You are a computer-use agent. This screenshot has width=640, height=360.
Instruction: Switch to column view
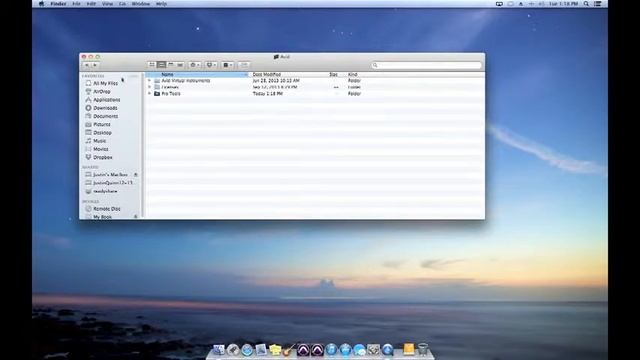click(x=171, y=65)
